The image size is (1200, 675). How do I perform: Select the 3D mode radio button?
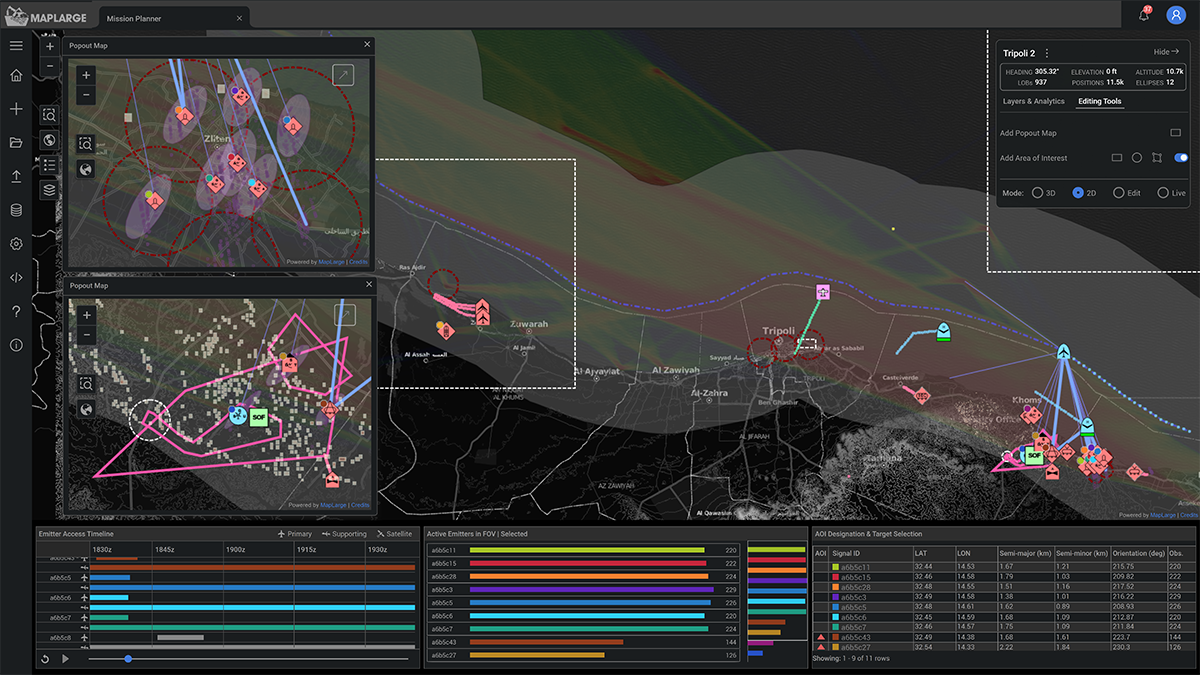pyautogui.click(x=1038, y=192)
